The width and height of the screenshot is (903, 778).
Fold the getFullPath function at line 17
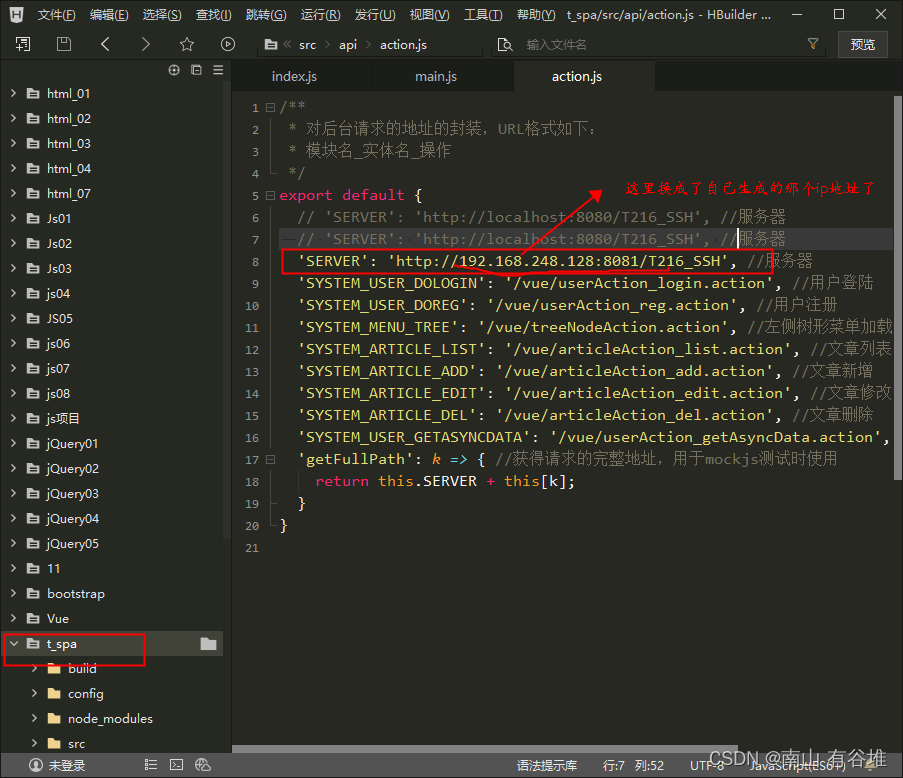(270, 459)
